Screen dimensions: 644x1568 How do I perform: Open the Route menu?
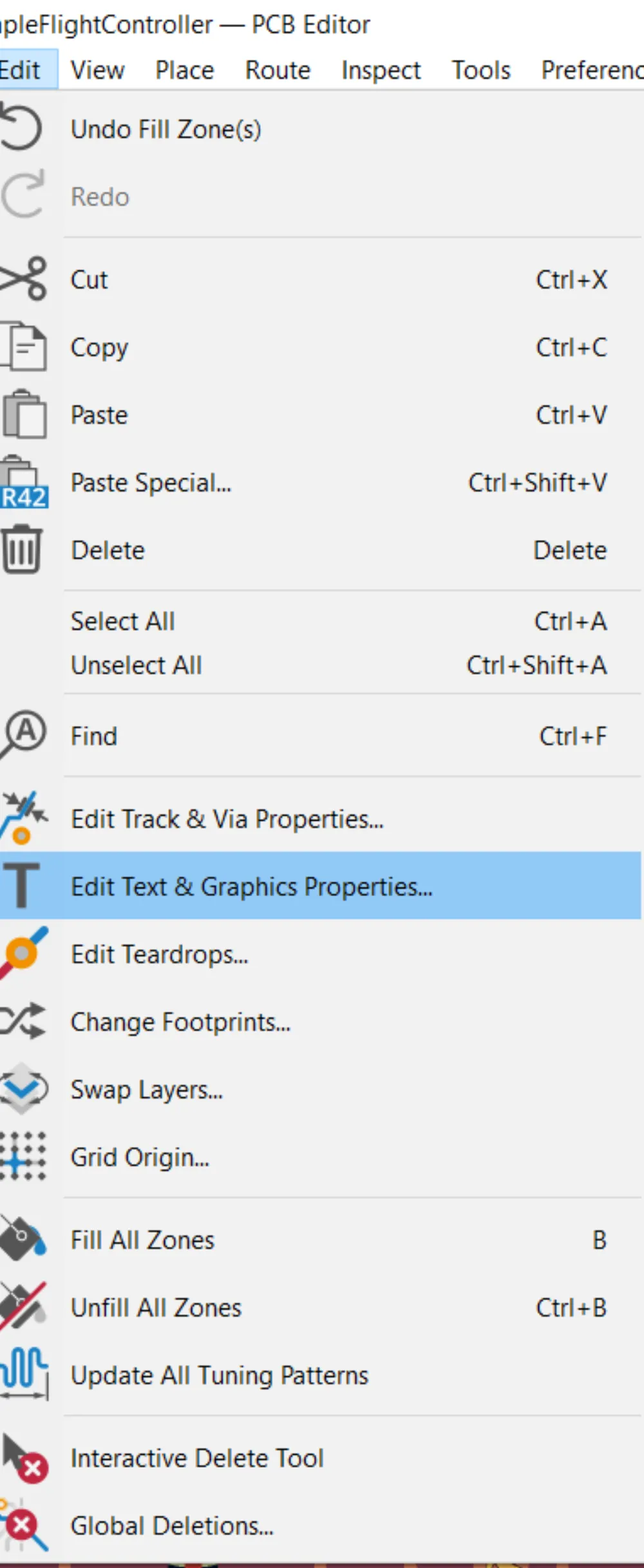[277, 70]
